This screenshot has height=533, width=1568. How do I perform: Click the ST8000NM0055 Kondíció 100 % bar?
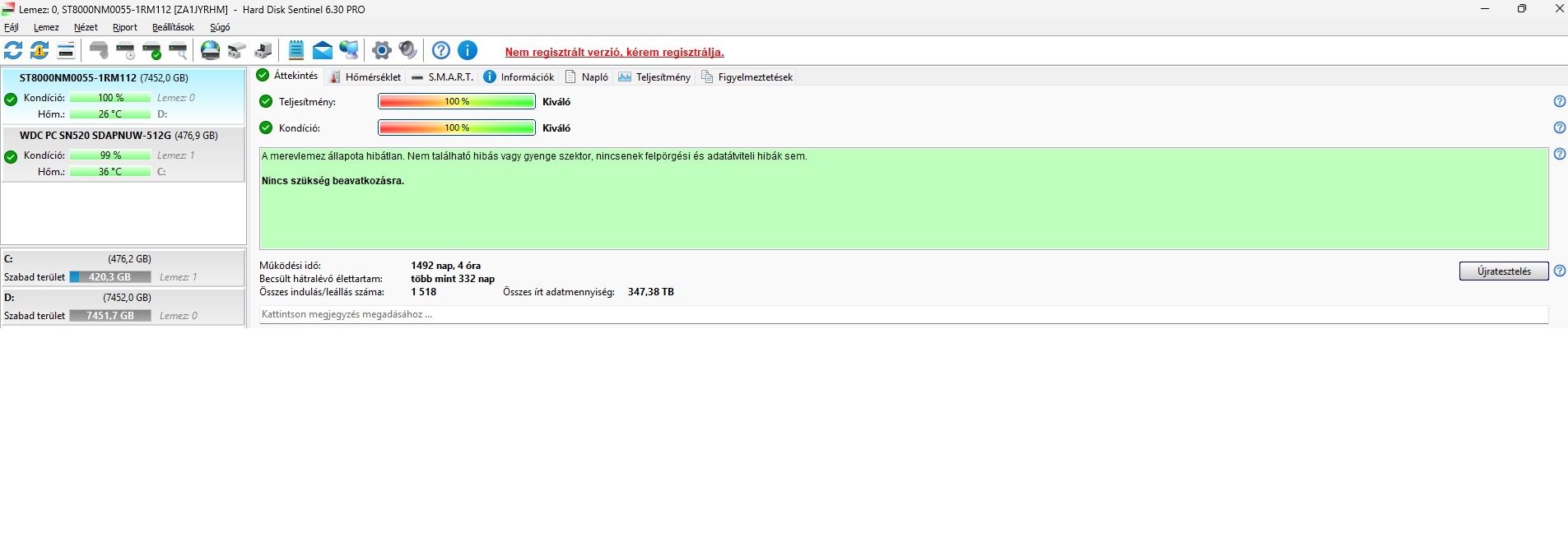tap(110, 98)
